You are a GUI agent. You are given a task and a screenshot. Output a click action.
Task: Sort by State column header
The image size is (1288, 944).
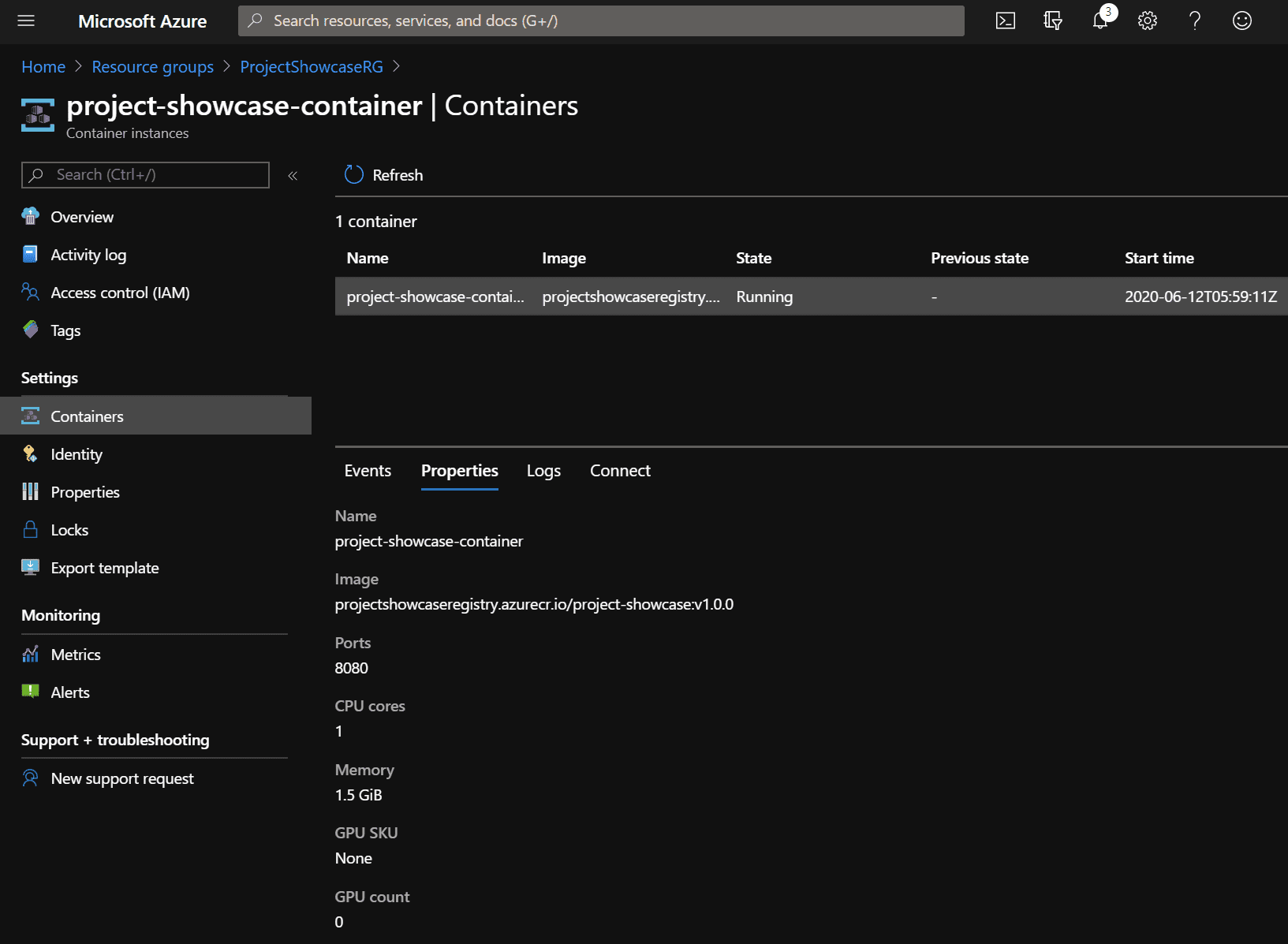pos(753,258)
